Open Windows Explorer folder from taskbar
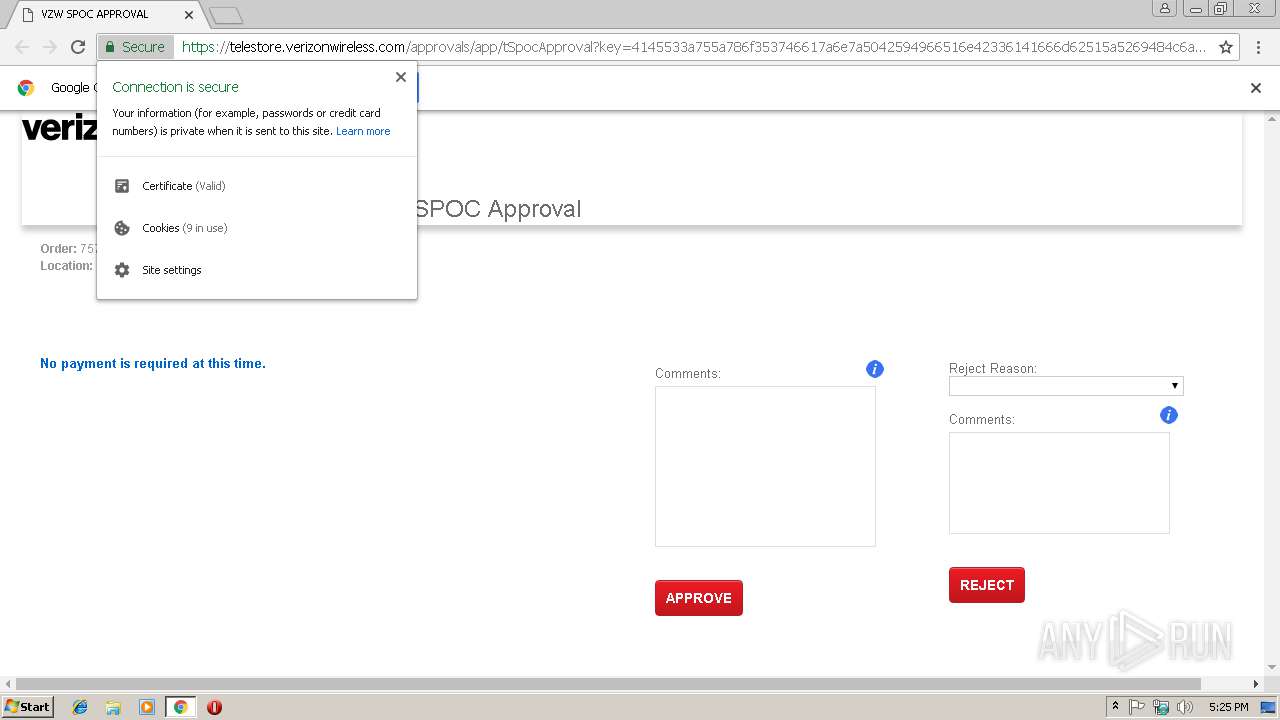Viewport: 1280px width, 720px height. 113,707
